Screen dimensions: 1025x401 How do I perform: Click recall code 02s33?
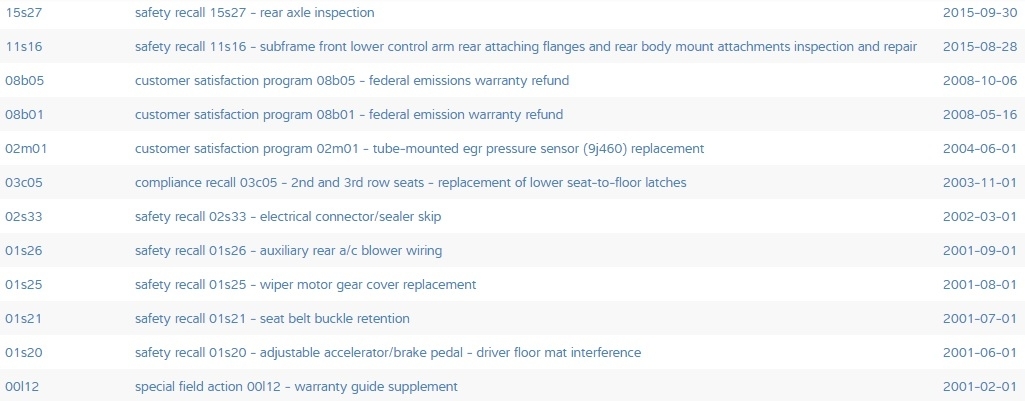(23, 217)
